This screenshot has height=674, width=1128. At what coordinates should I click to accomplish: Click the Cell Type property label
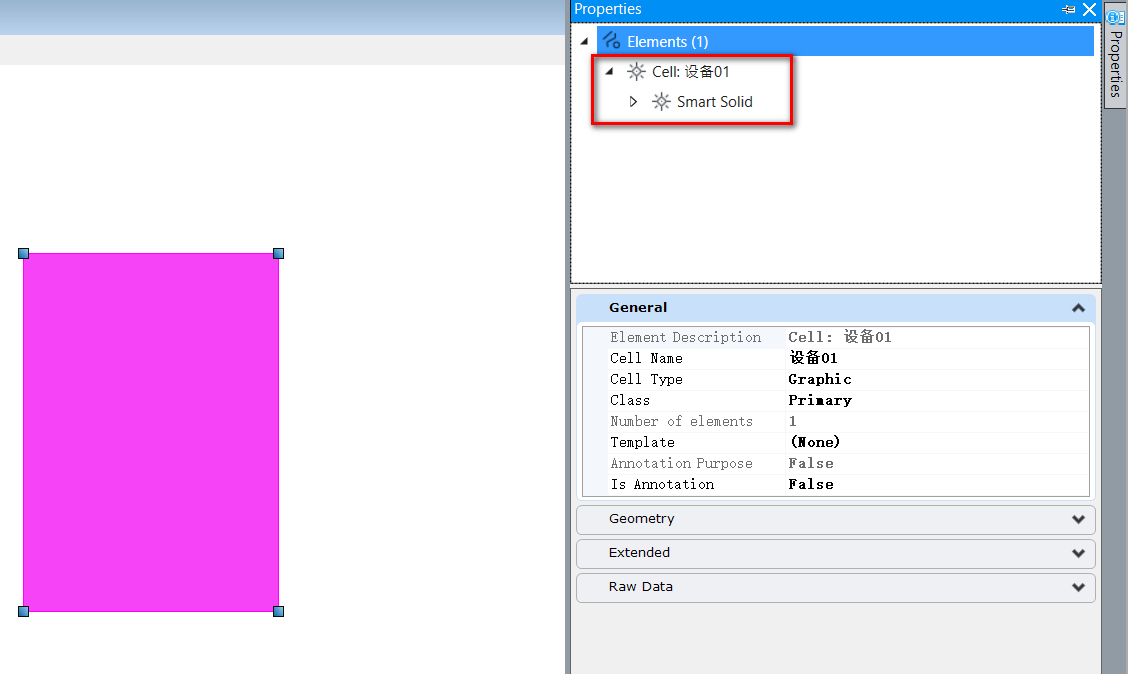(646, 379)
